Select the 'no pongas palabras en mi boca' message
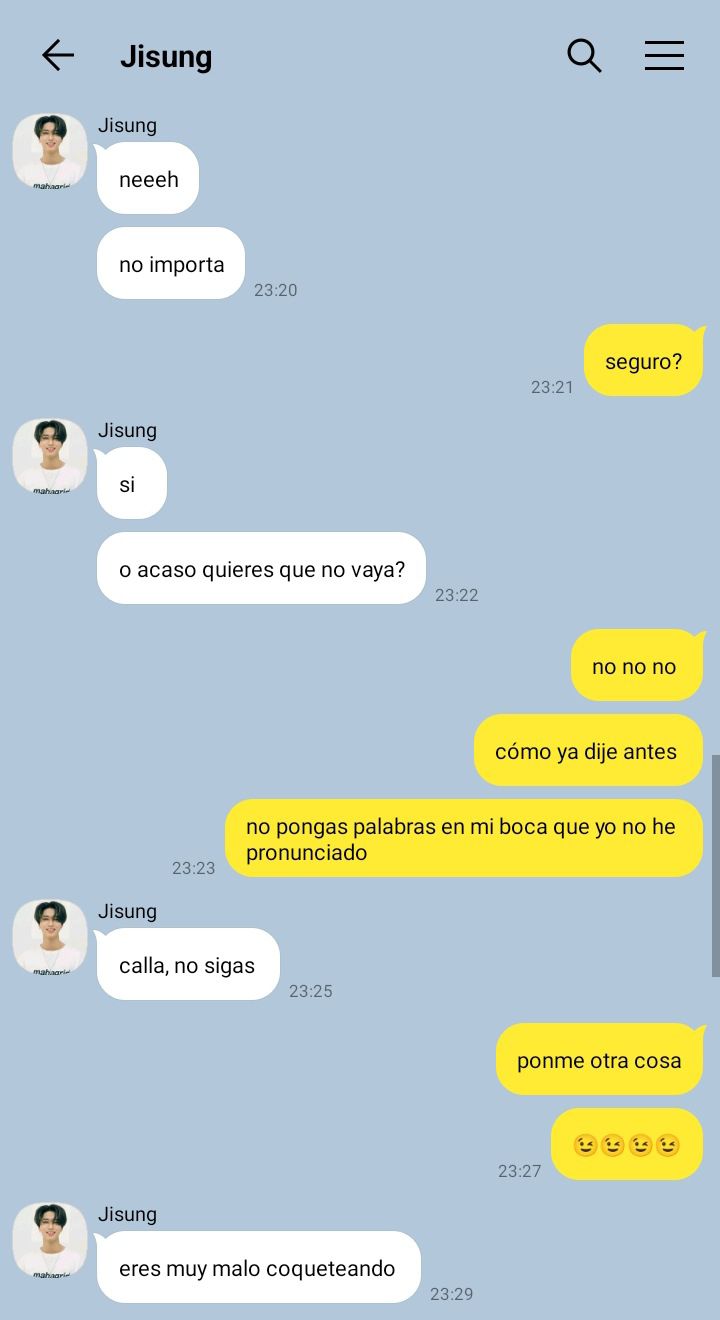The height and width of the screenshot is (1320, 720). [x=464, y=838]
